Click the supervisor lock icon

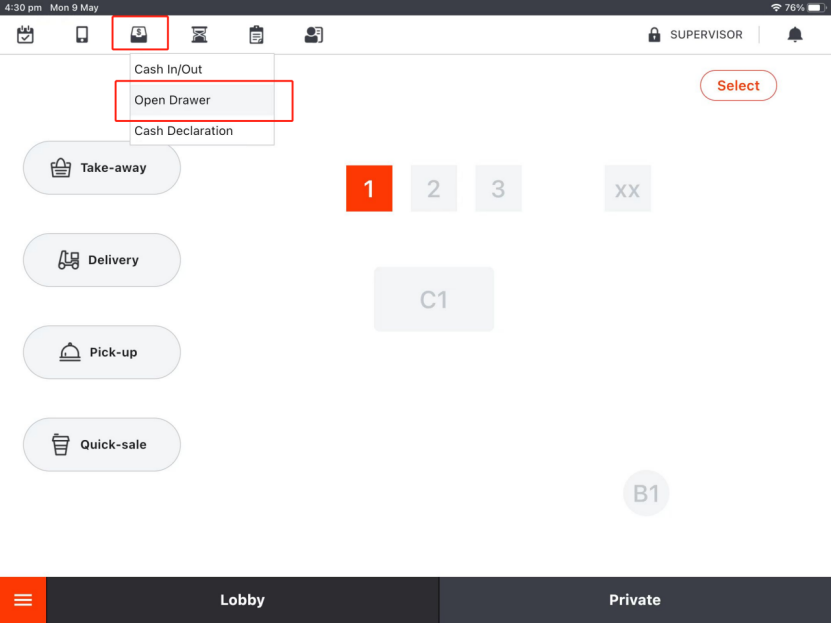pyautogui.click(x=654, y=35)
